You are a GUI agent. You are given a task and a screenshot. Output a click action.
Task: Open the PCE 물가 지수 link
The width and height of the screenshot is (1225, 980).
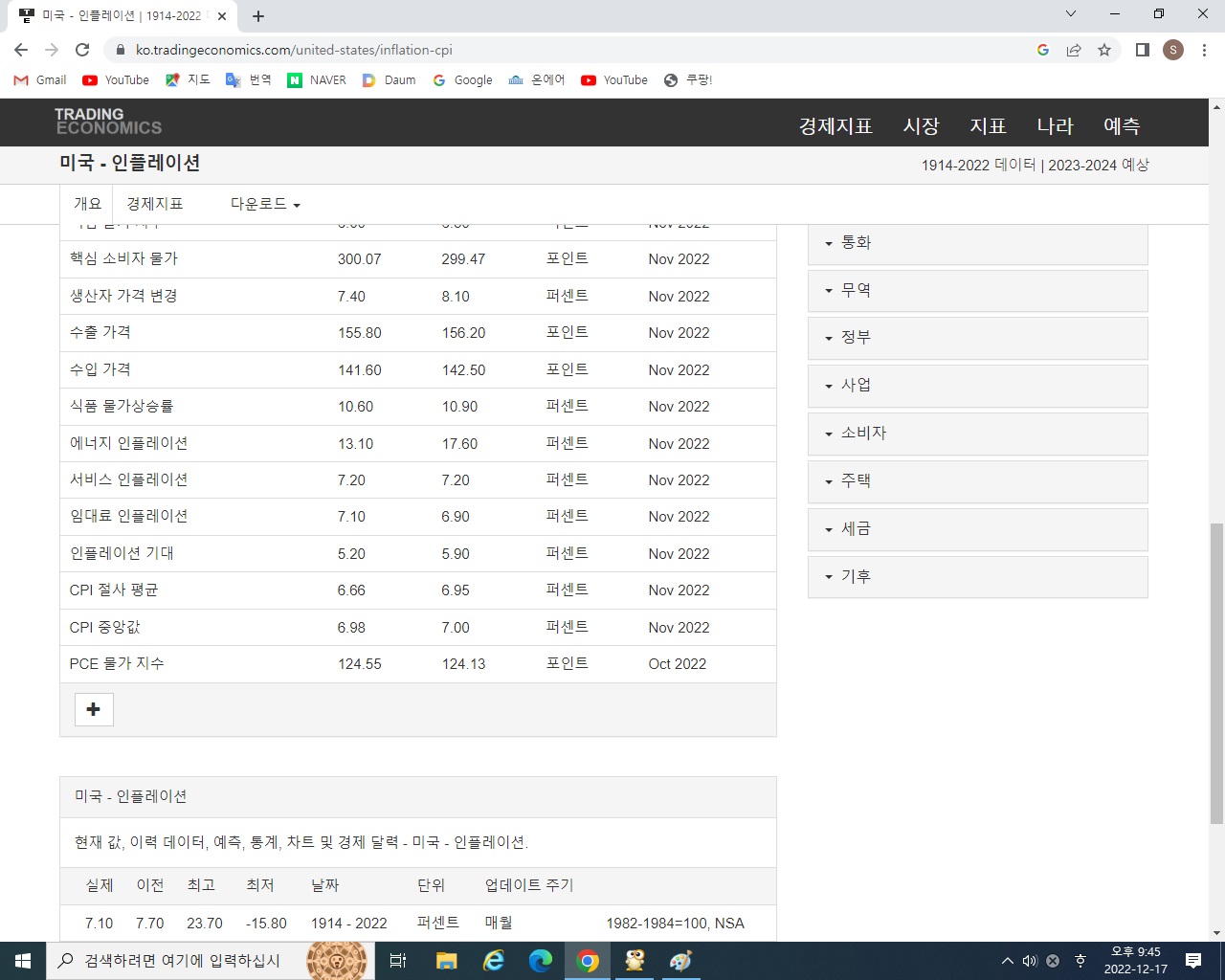pos(117,663)
